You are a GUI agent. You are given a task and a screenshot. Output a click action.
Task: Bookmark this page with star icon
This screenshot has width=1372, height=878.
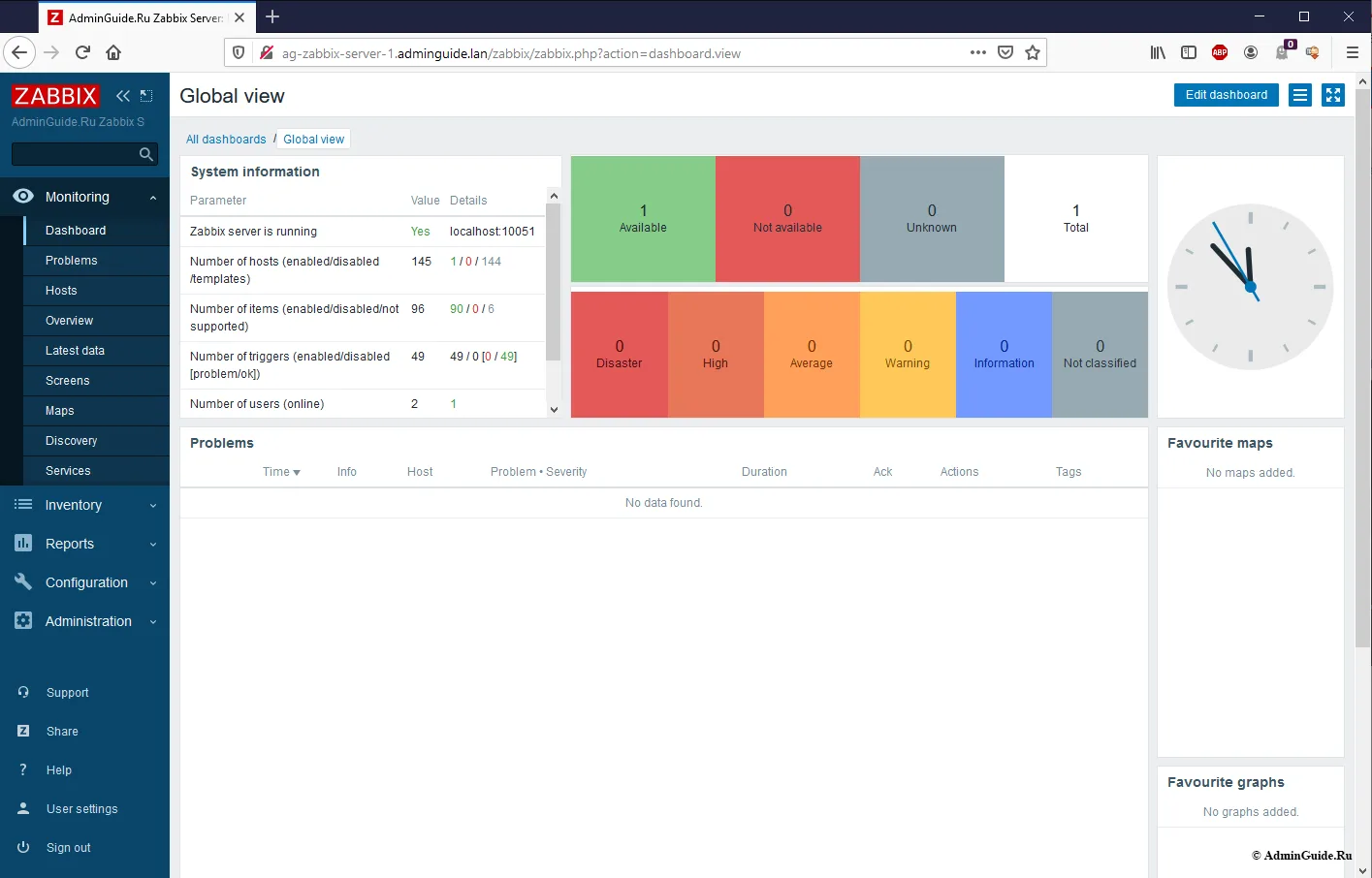click(1033, 52)
